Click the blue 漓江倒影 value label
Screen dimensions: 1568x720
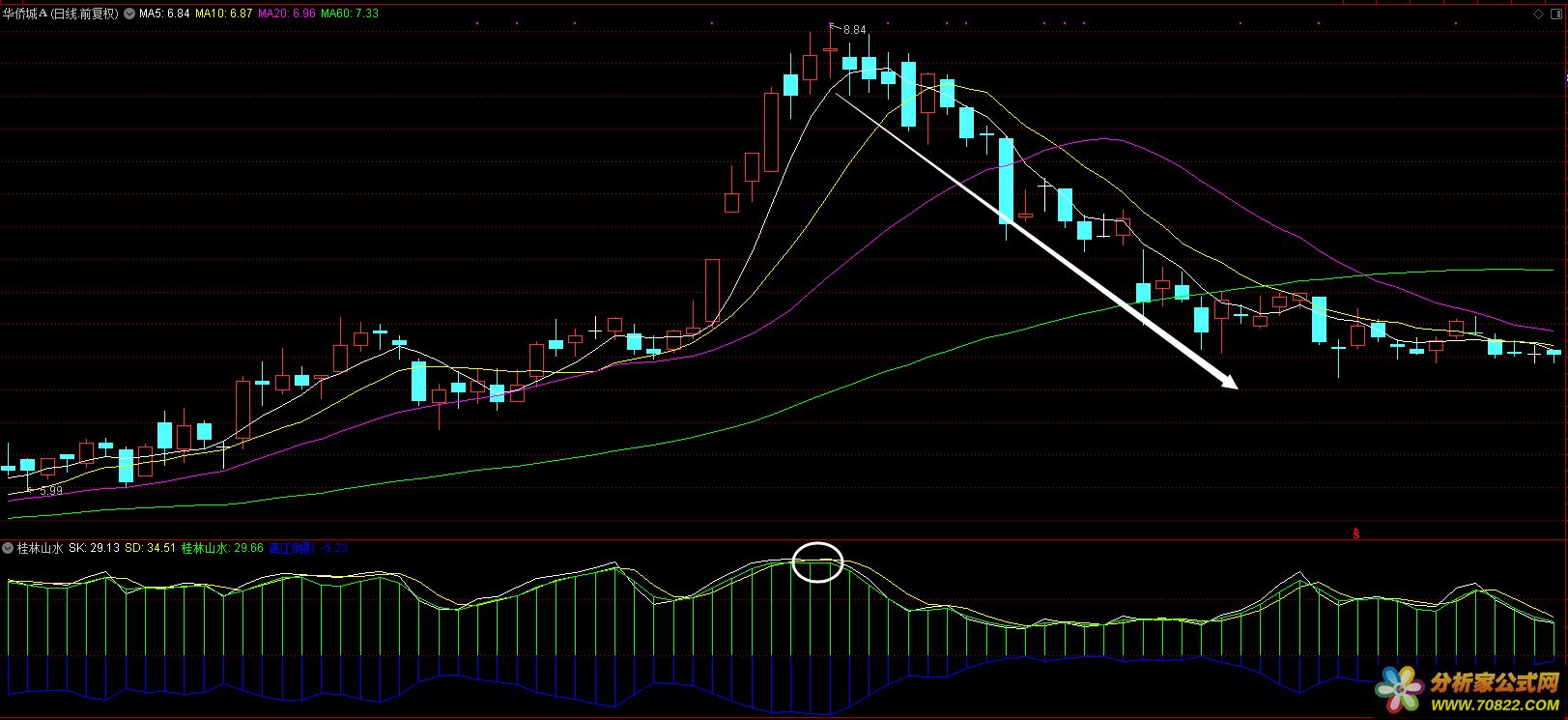tap(308, 548)
